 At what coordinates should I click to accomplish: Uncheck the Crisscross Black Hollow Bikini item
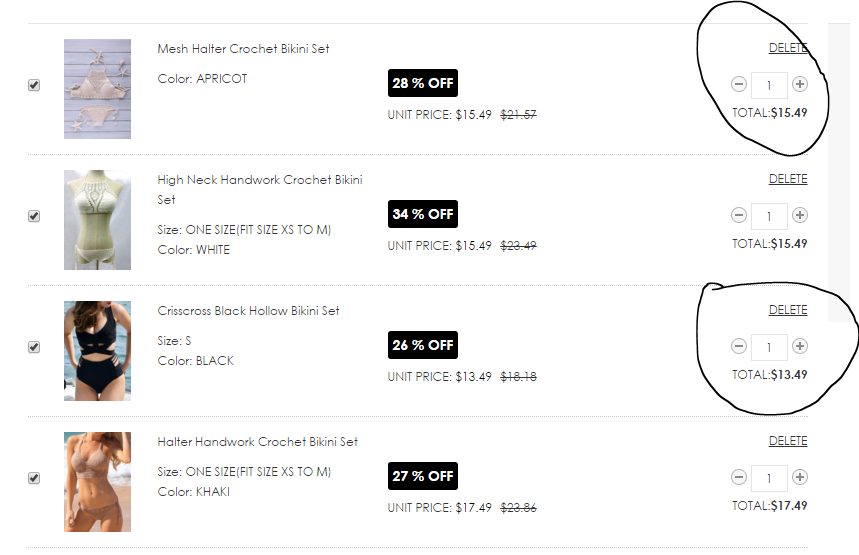click(x=34, y=347)
